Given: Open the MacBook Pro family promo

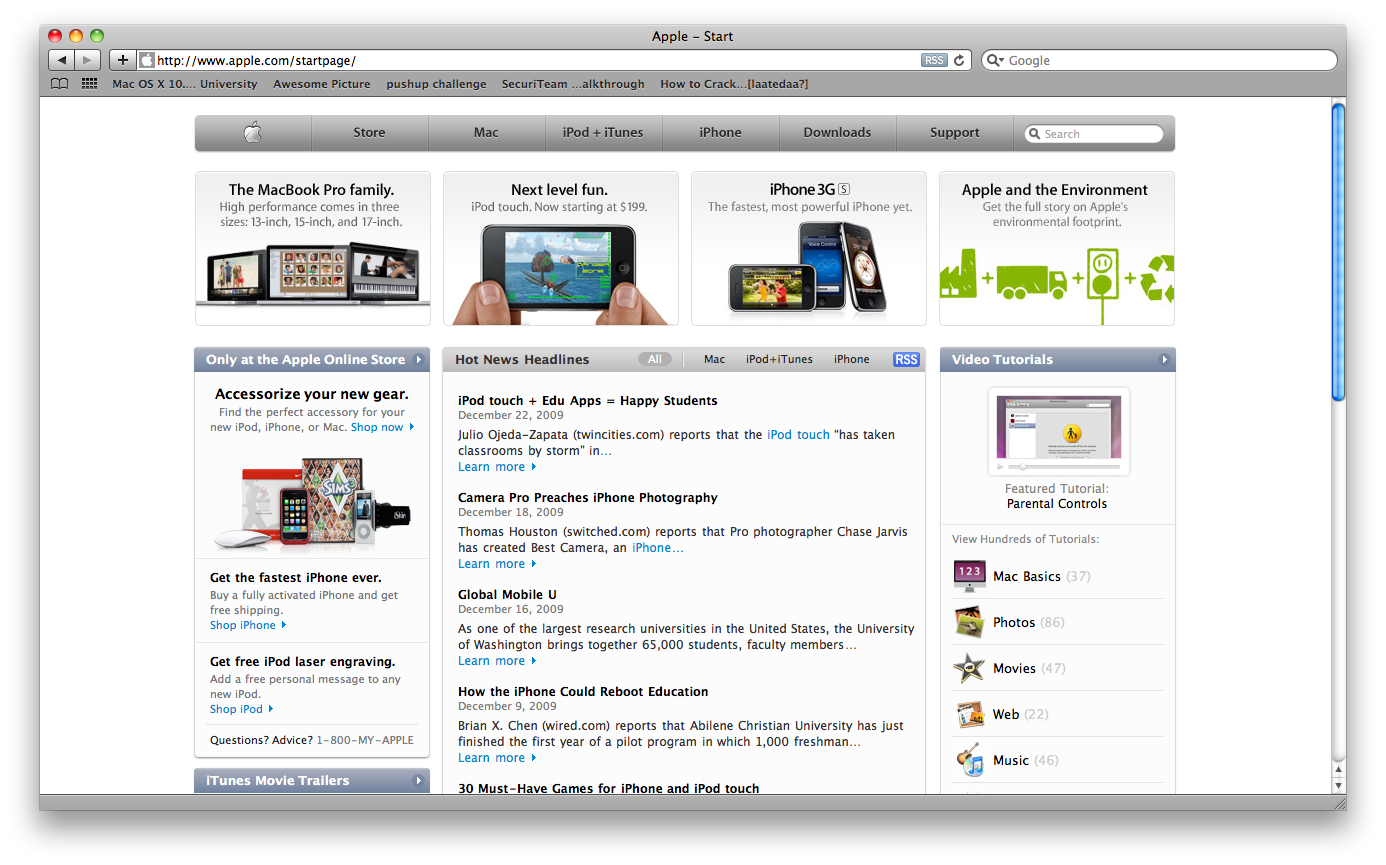Looking at the screenshot, I should tap(312, 248).
